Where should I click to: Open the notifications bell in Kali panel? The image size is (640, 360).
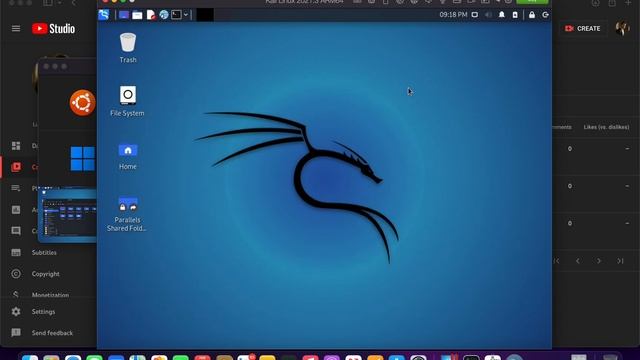(x=502, y=15)
